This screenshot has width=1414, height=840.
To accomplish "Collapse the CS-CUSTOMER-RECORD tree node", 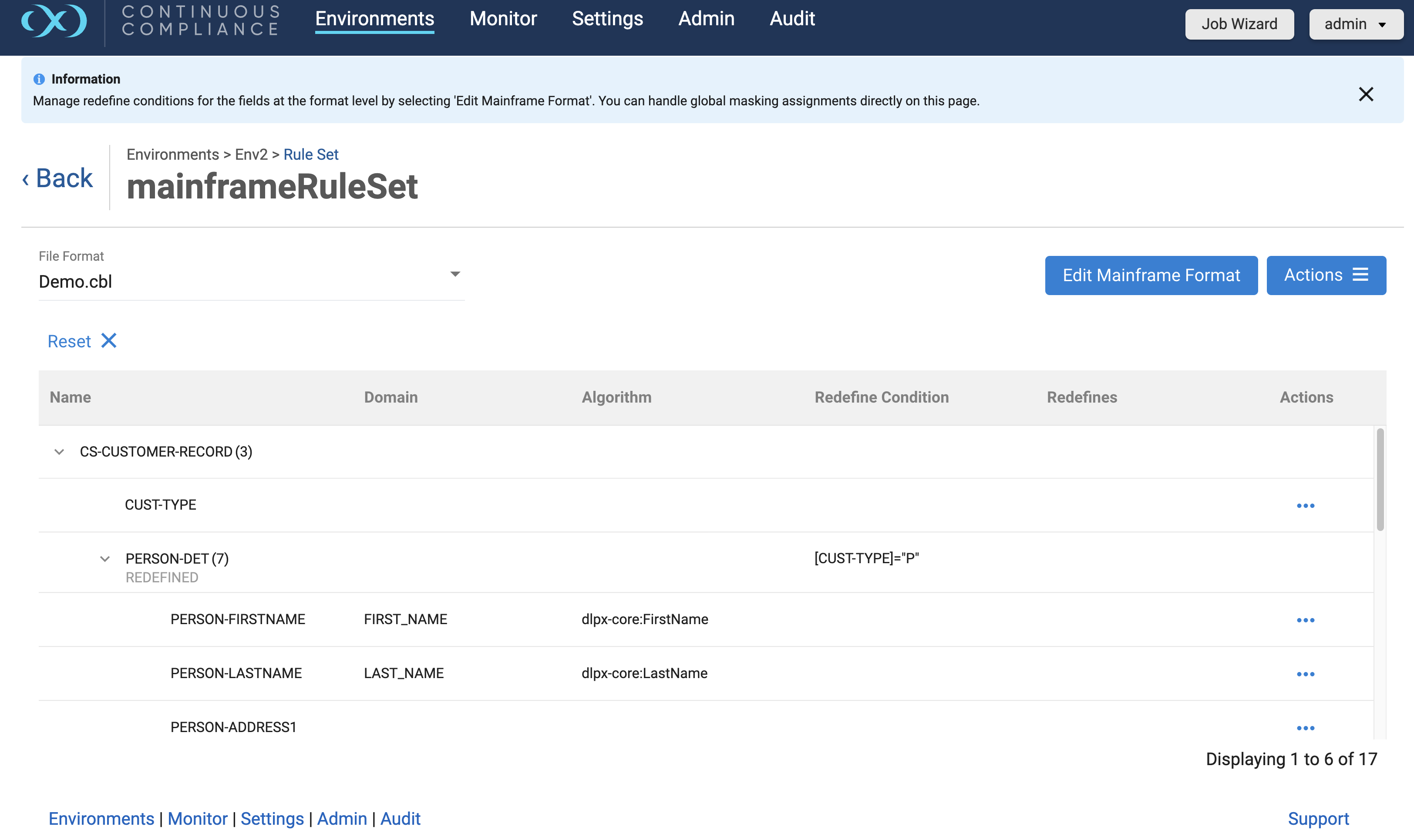I will coord(59,452).
